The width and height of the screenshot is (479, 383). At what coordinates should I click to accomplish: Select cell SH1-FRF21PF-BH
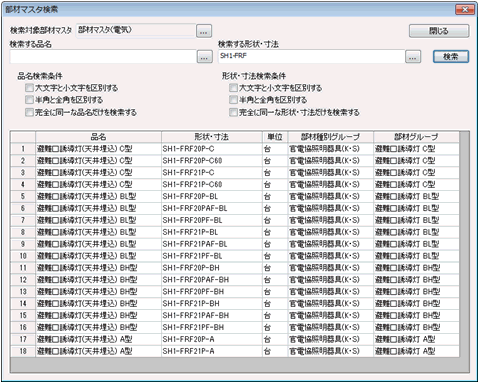tap(212, 327)
